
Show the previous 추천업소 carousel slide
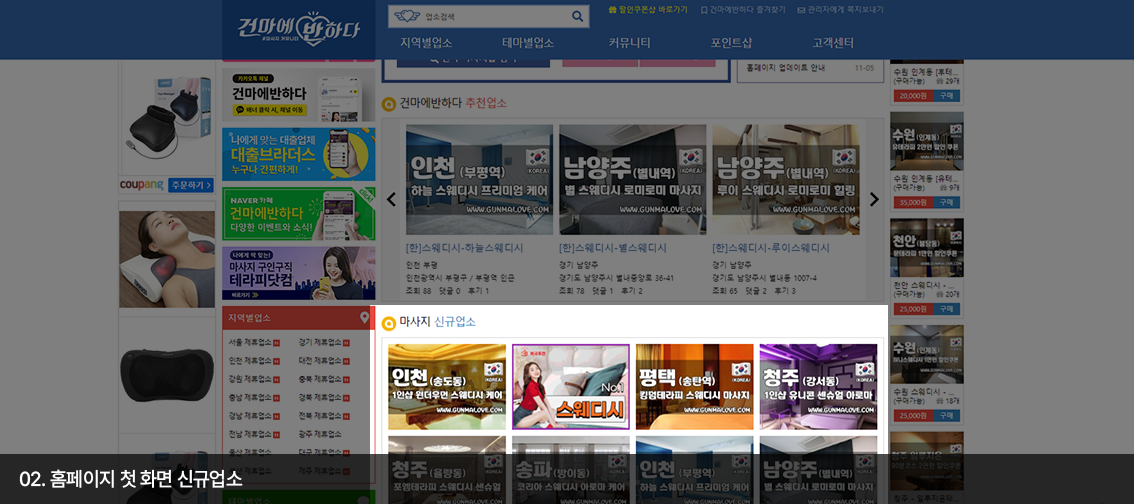coord(391,199)
